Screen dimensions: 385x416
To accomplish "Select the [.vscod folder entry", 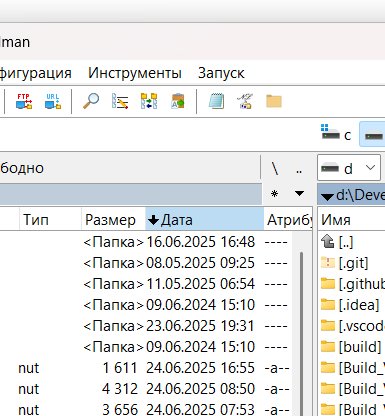I will point(352,326).
